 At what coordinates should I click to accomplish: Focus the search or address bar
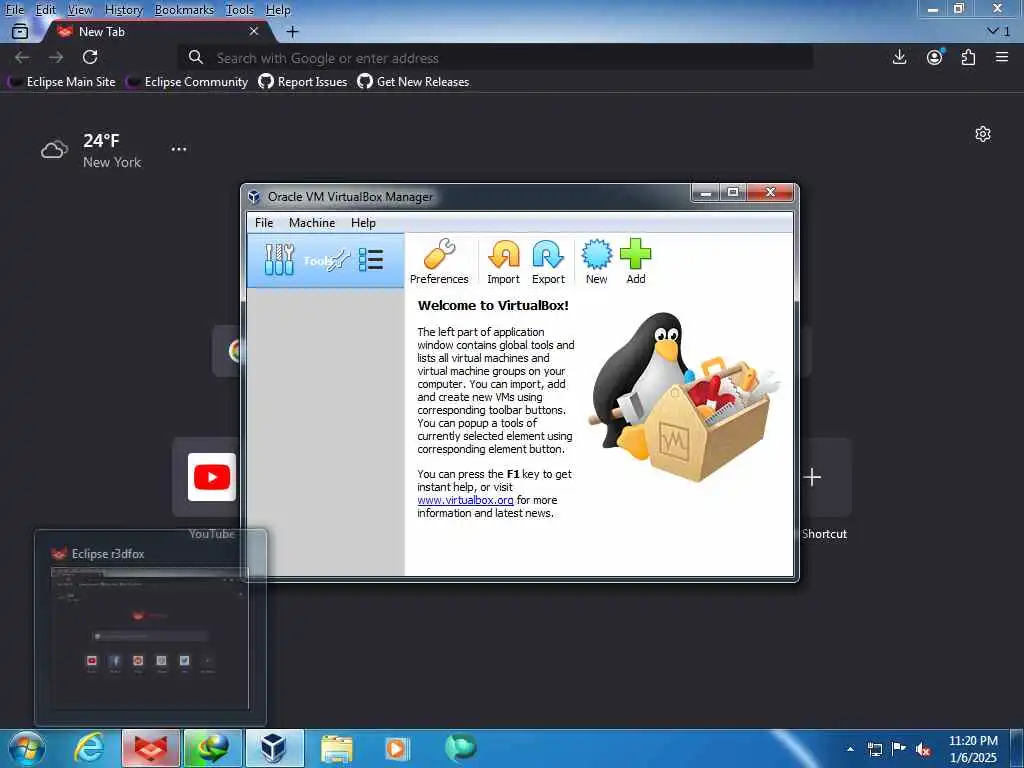pyautogui.click(x=496, y=57)
